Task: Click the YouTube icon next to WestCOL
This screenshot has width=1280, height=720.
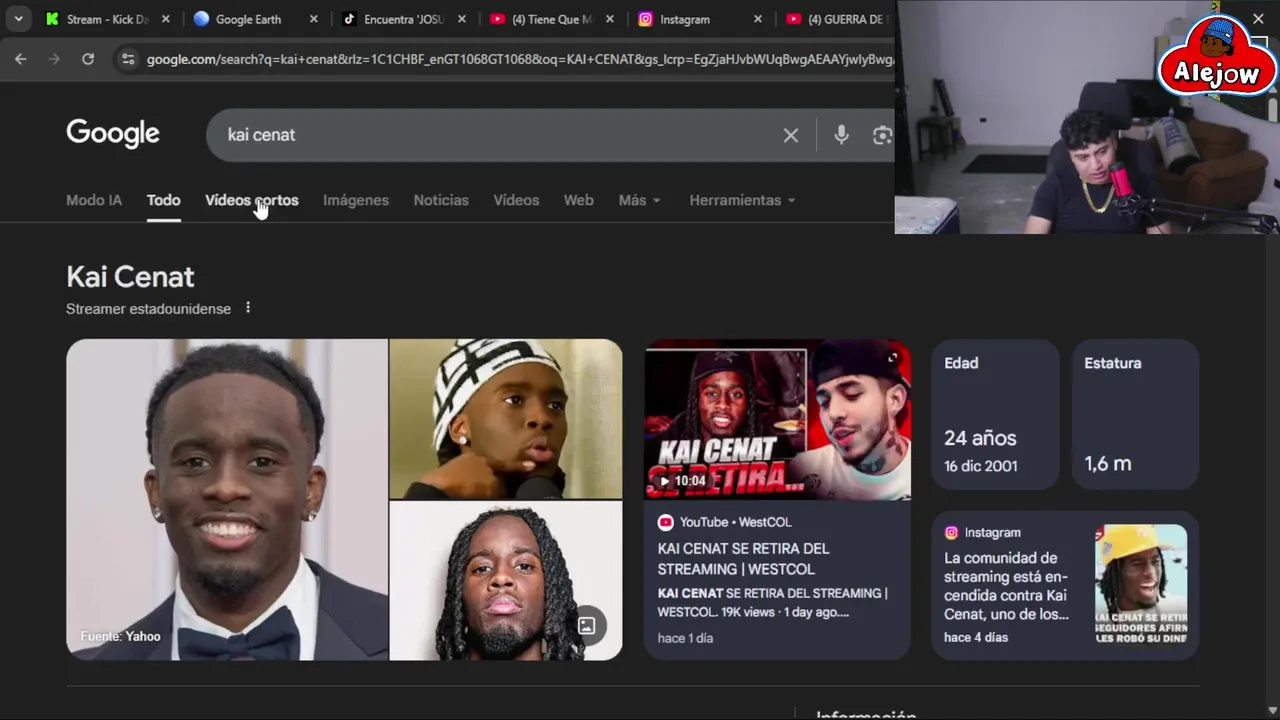Action: pyautogui.click(x=665, y=522)
